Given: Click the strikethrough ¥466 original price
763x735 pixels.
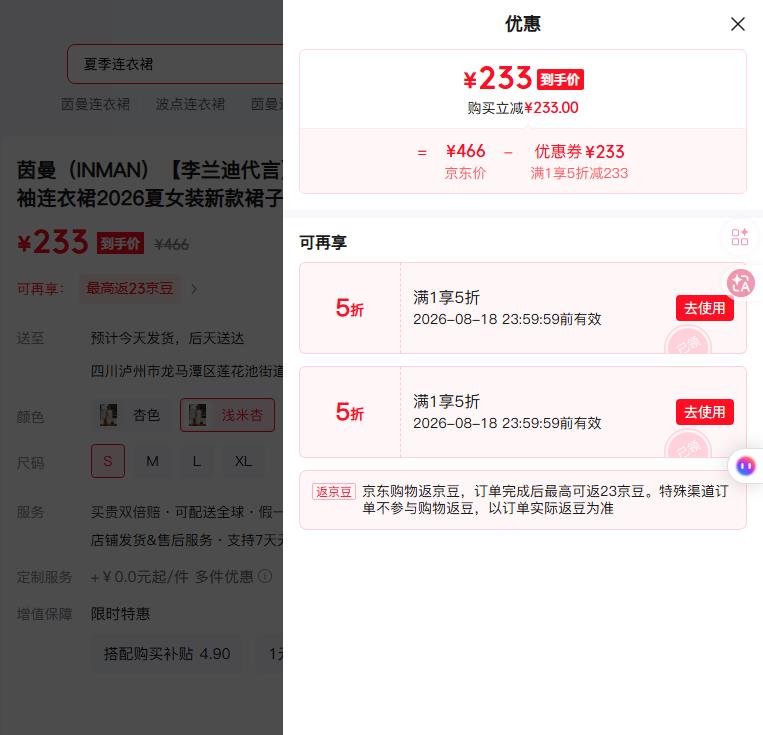Looking at the screenshot, I should click(171, 244).
